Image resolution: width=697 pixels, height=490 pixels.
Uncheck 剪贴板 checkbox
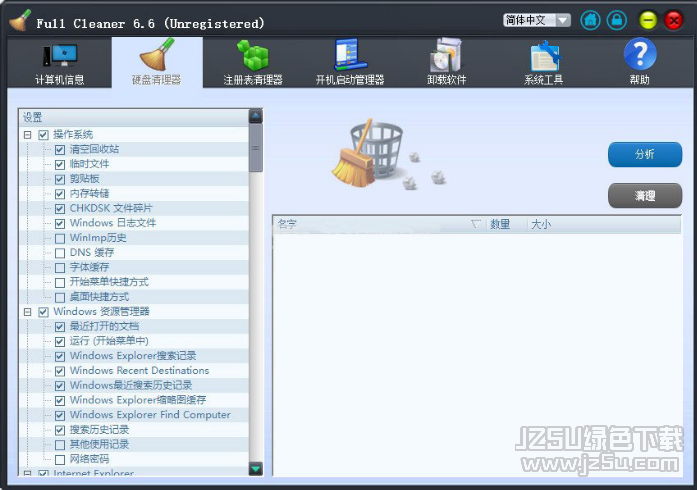pyautogui.click(x=60, y=179)
